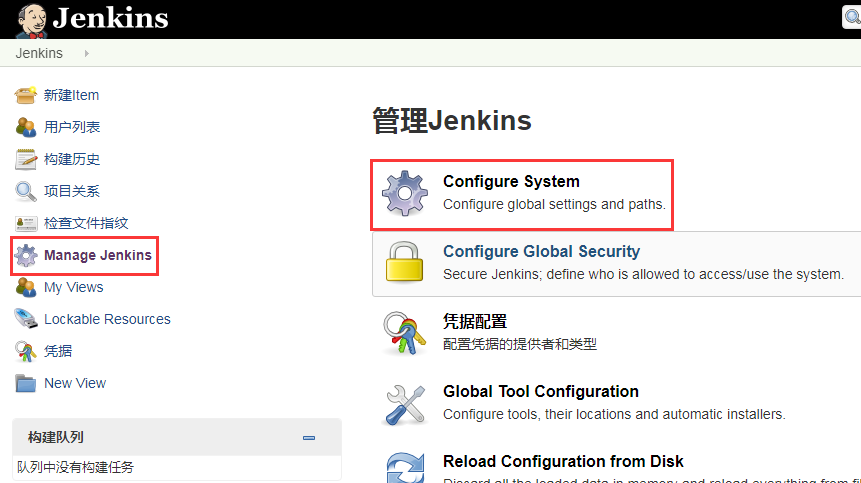This screenshot has height=483, width=861.
Task: Open Global Tool Configuration
Action: (x=541, y=391)
